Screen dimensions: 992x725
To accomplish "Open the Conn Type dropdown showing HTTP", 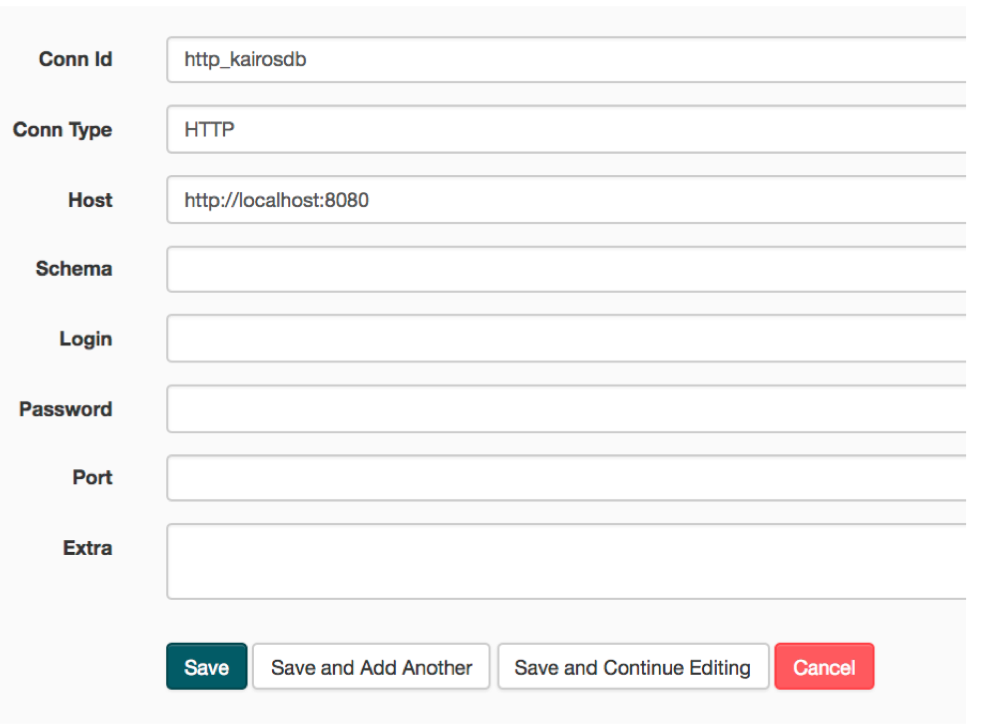I will point(565,130).
